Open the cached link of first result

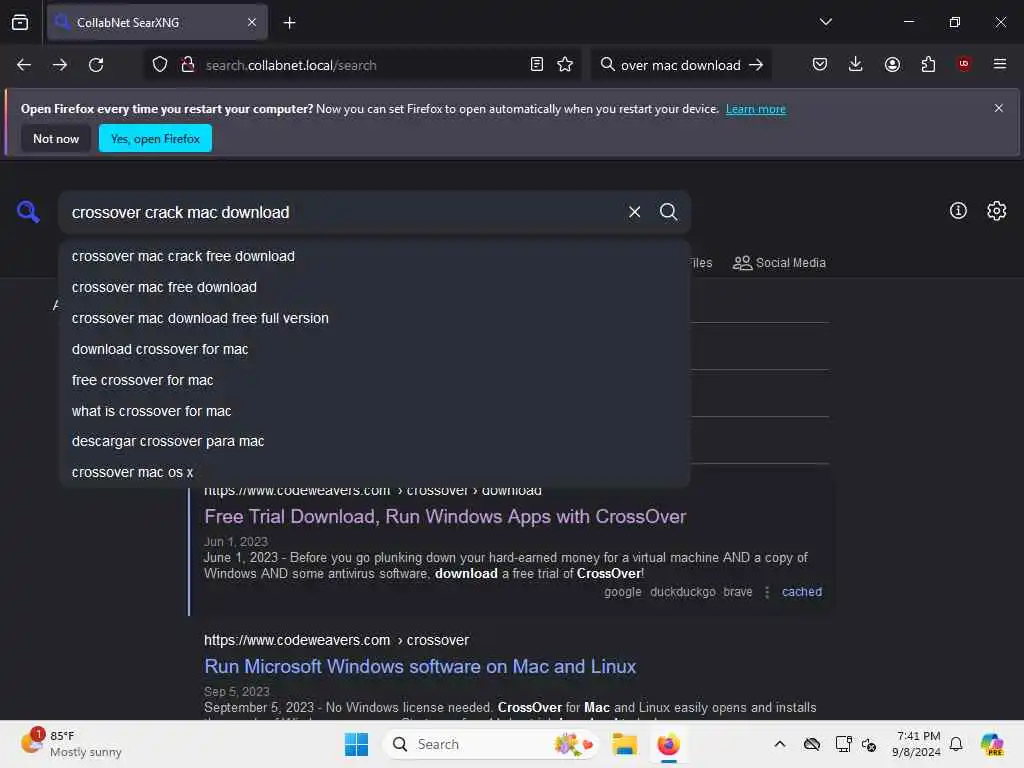(802, 592)
